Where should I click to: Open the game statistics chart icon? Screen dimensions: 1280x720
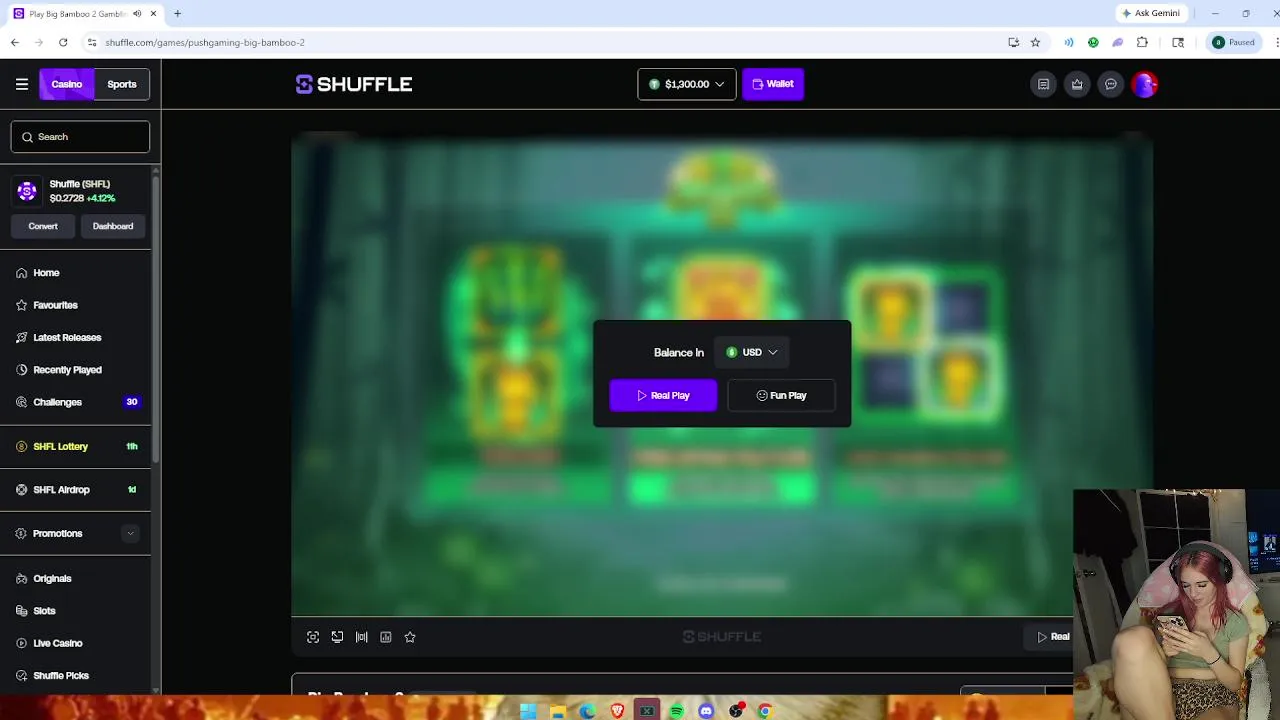[386, 637]
